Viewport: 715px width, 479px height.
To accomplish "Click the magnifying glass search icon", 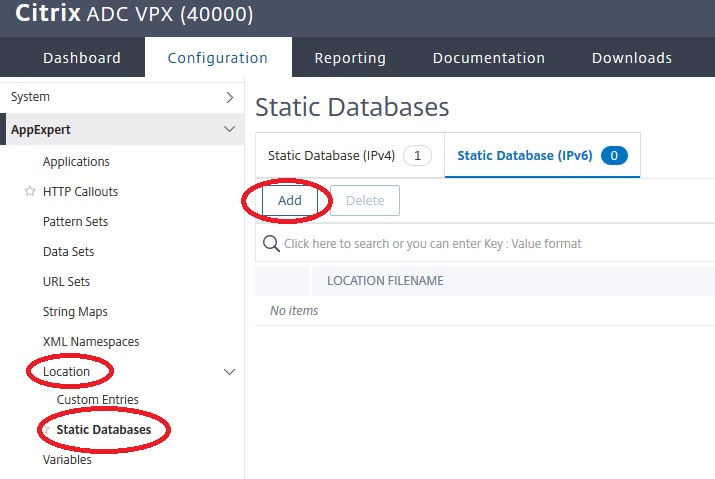I will point(271,244).
